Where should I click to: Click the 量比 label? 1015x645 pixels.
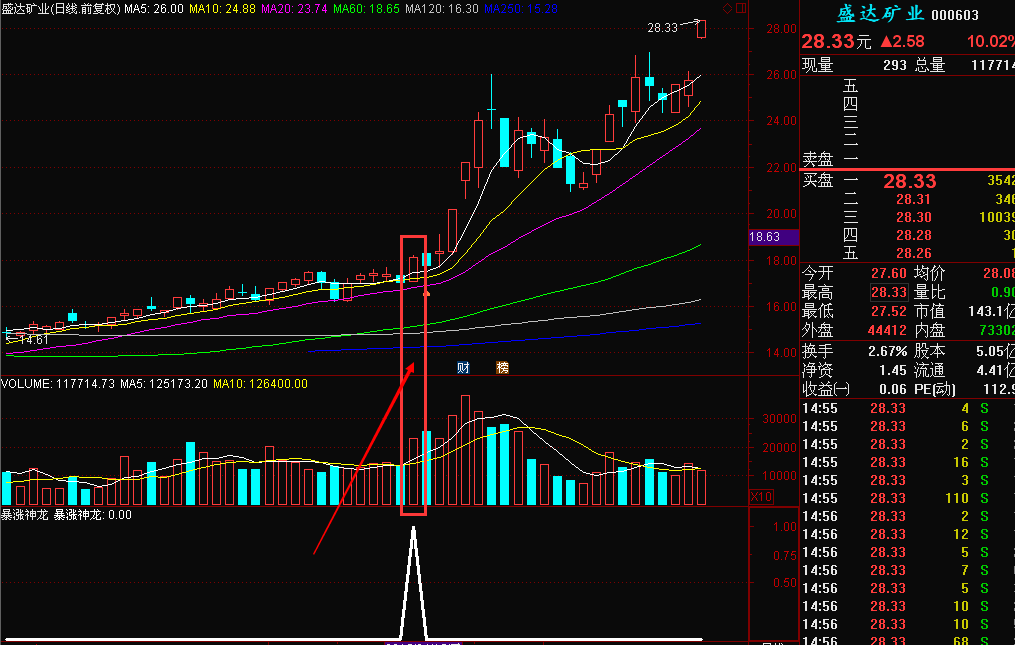point(930,293)
